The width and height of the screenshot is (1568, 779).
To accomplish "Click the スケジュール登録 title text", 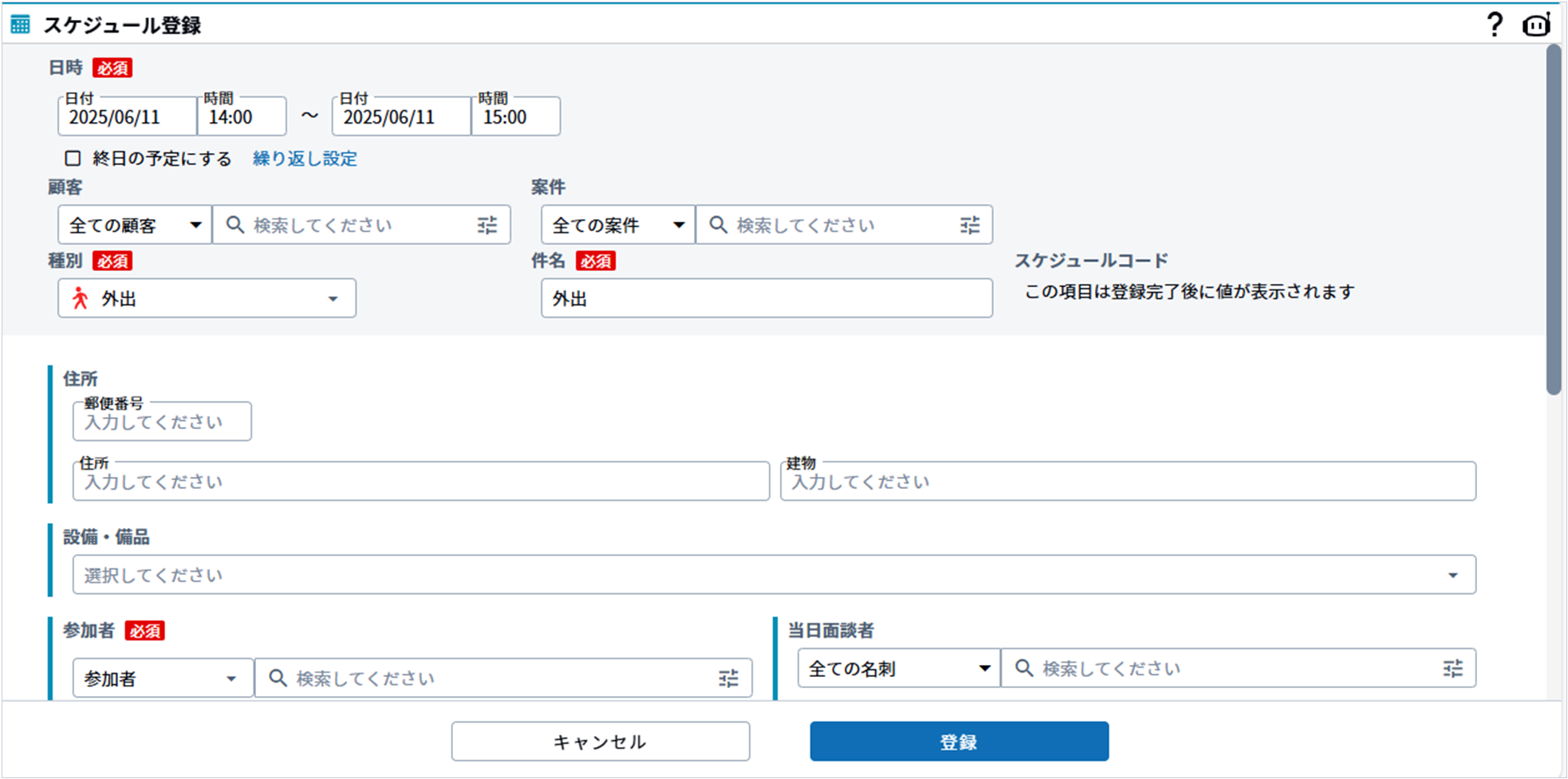I will tap(122, 25).
